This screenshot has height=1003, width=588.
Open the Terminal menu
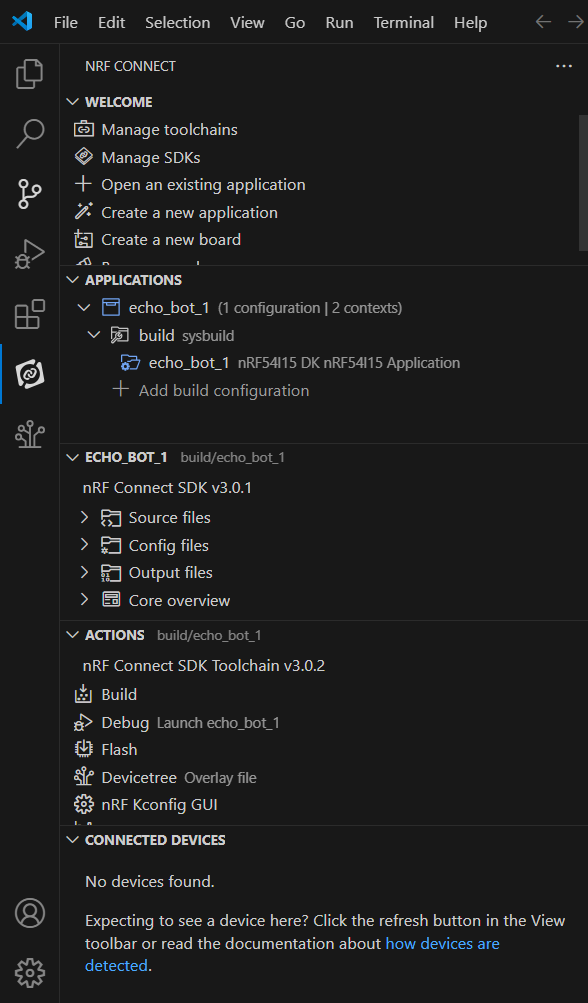pos(404,22)
